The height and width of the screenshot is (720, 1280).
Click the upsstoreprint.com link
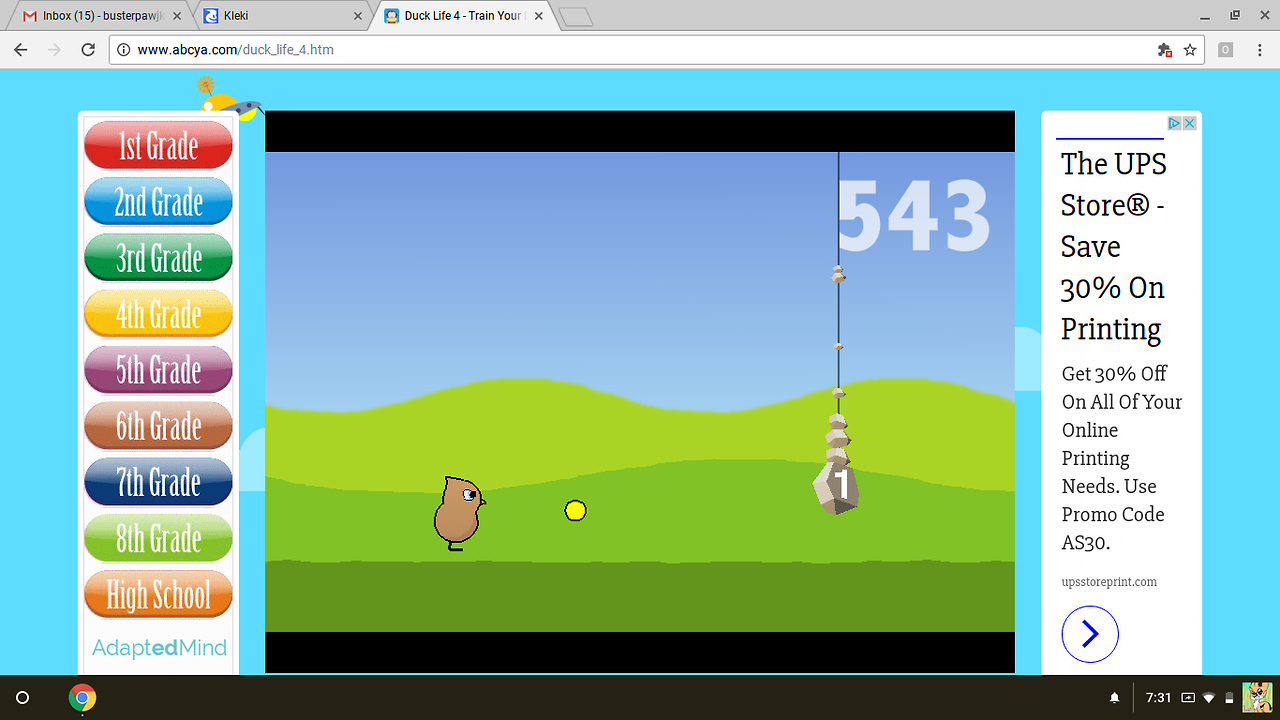coord(1109,582)
